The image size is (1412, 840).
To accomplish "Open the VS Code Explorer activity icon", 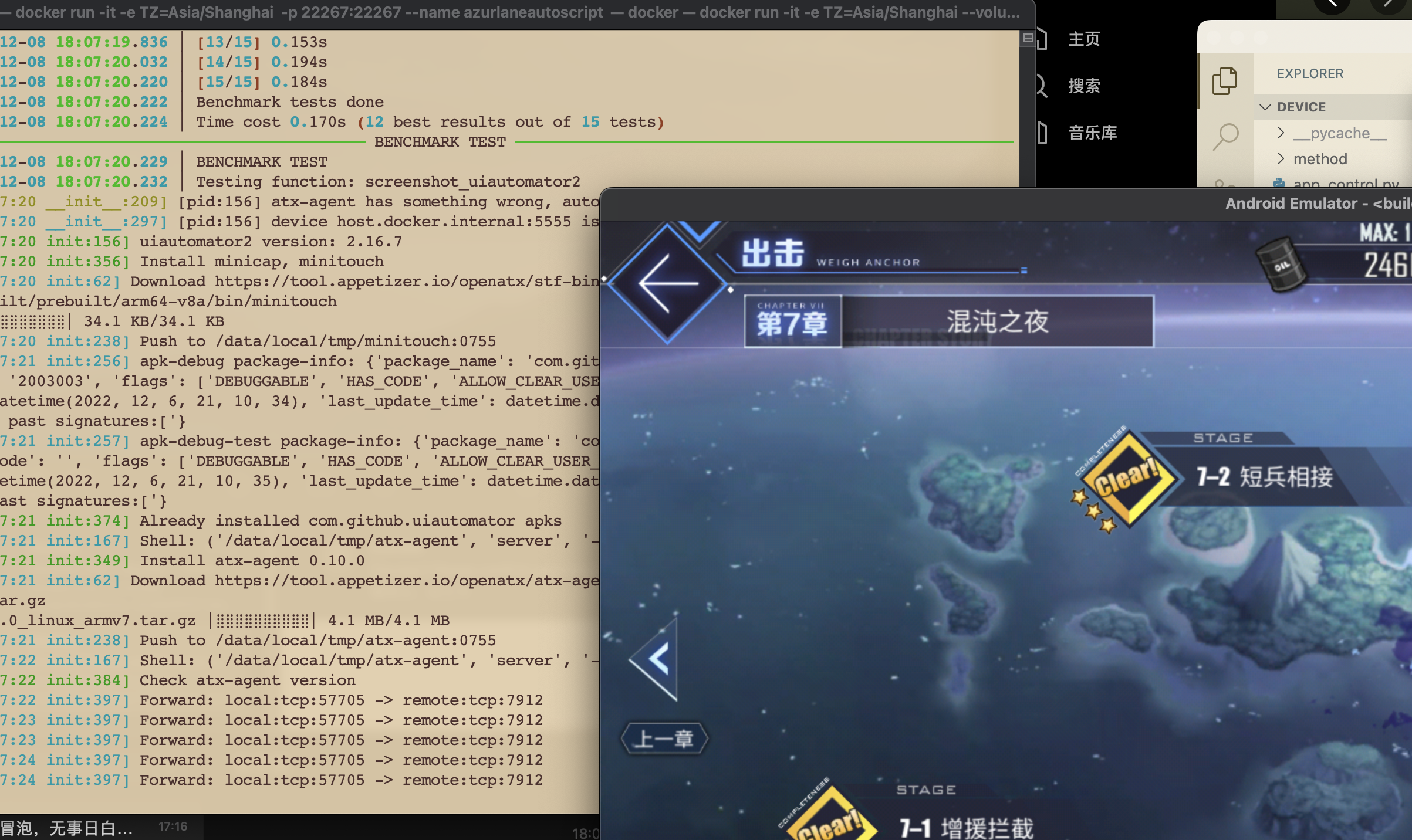I will [x=1225, y=80].
